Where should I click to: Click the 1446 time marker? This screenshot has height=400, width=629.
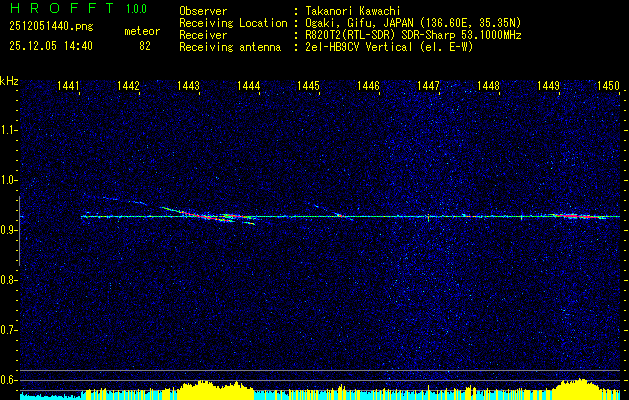[368, 85]
